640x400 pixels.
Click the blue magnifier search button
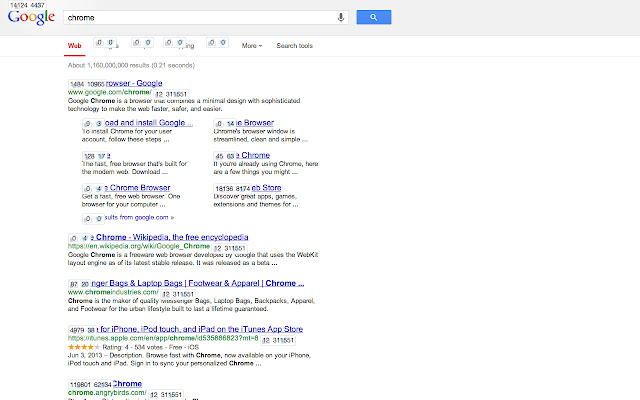tap(373, 17)
